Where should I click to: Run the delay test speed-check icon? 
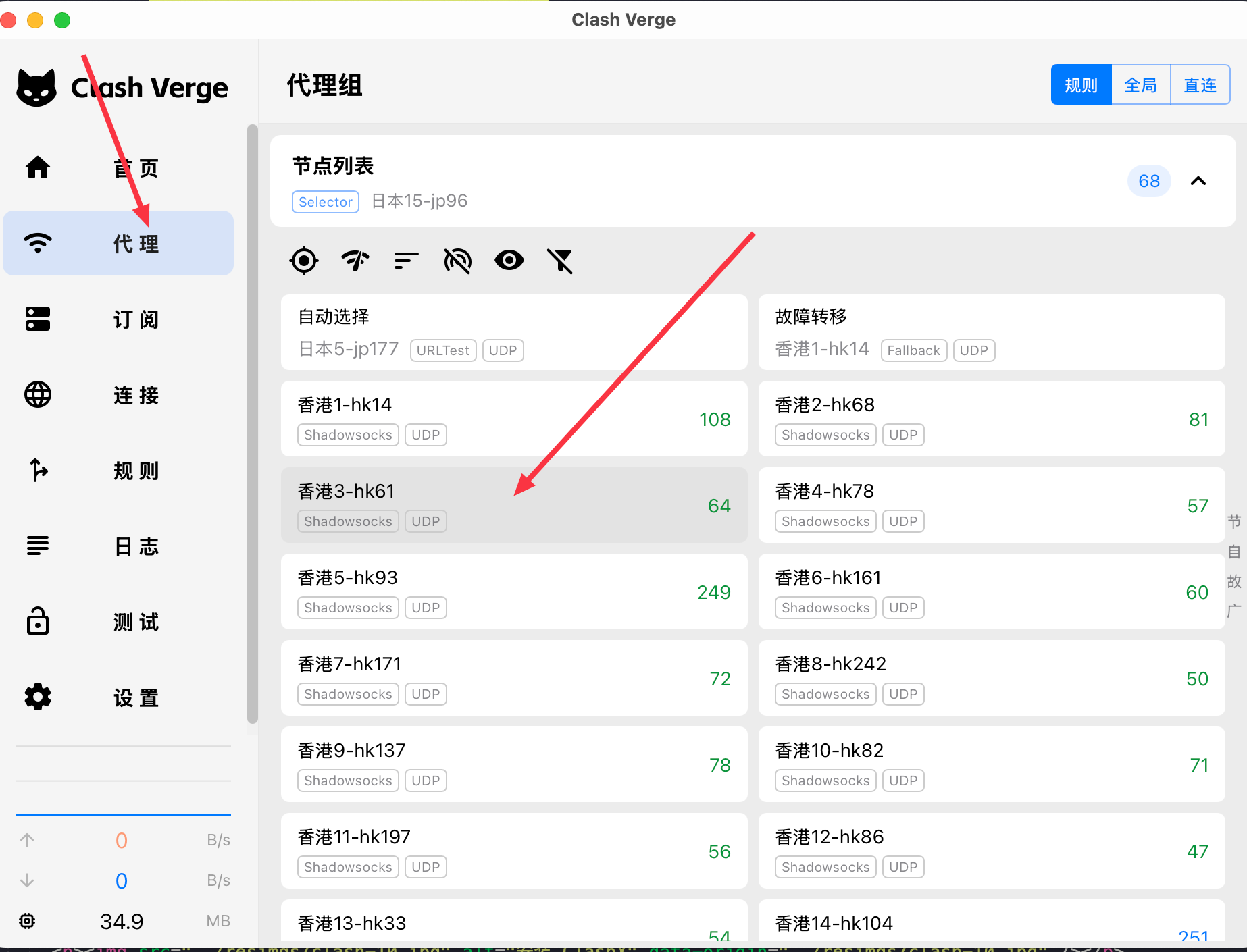355,261
